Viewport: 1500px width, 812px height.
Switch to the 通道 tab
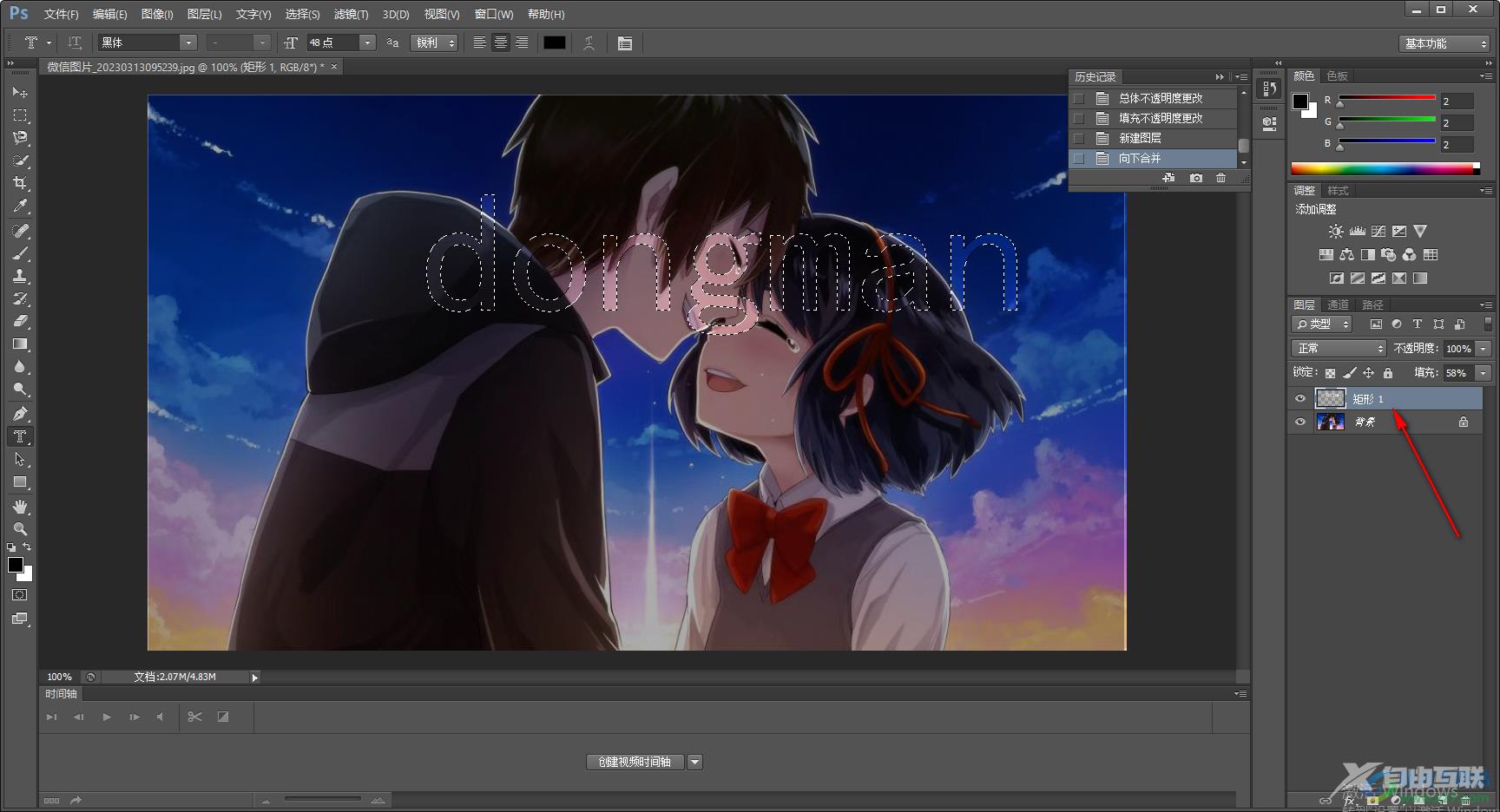point(1339,304)
